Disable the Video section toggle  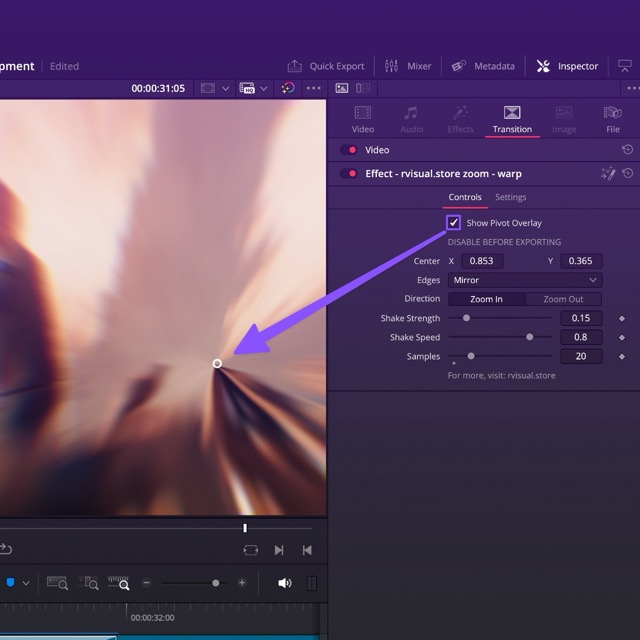click(349, 150)
